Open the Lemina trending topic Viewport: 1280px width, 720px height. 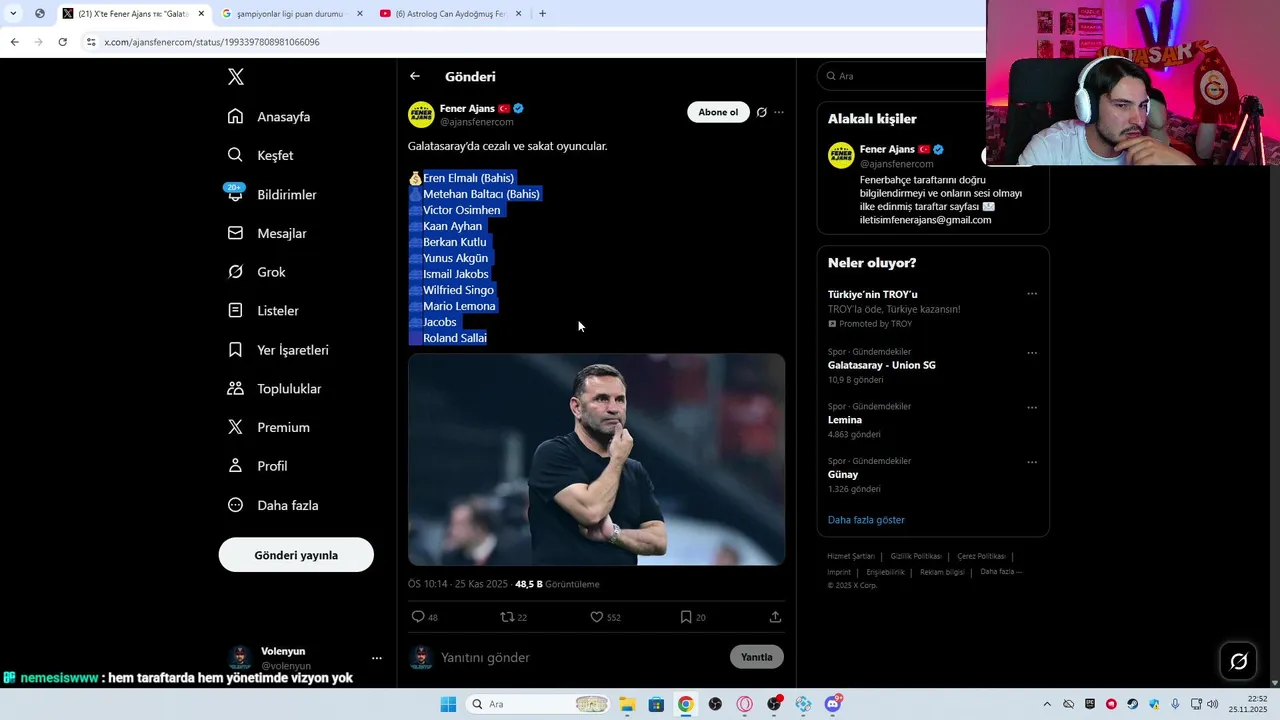(845, 420)
